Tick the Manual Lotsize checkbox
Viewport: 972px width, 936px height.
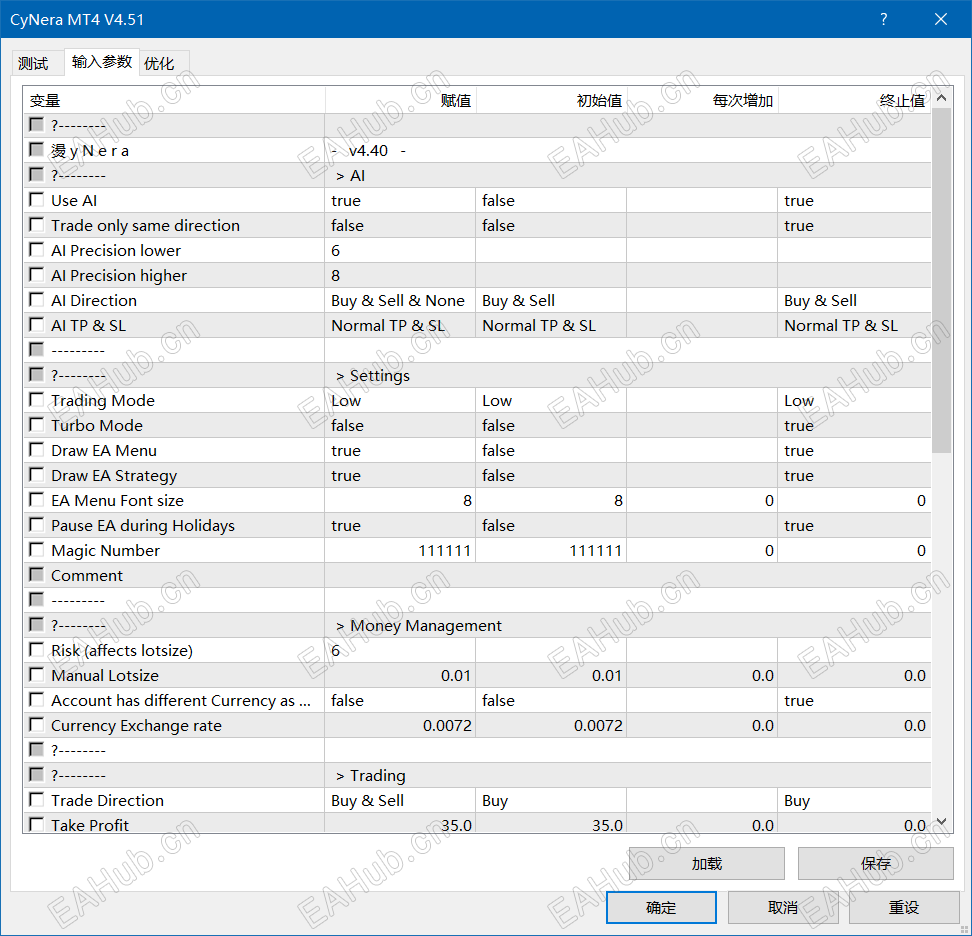click(x=37, y=674)
